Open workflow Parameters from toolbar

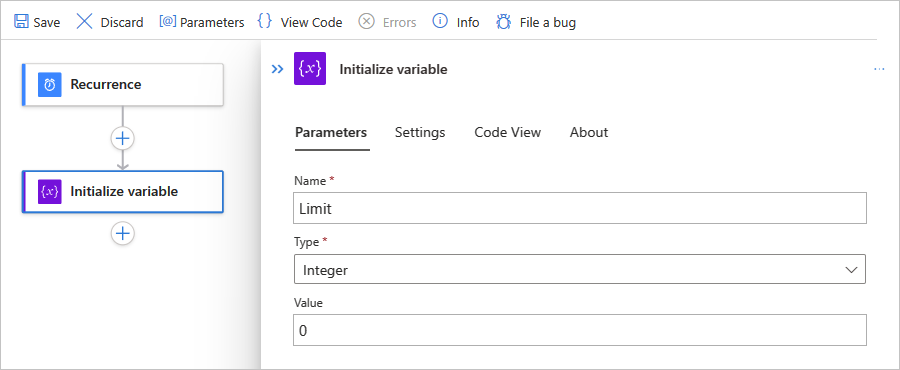tap(201, 22)
